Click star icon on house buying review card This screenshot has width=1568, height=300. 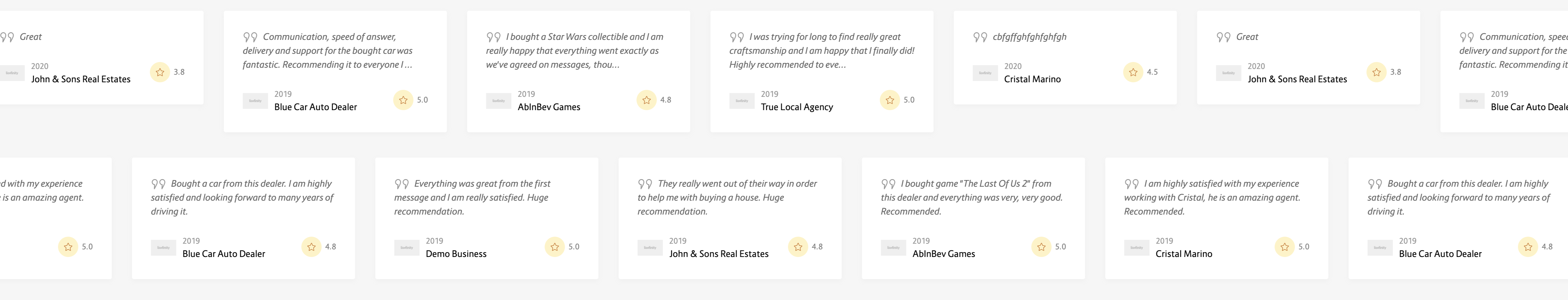(x=798, y=247)
